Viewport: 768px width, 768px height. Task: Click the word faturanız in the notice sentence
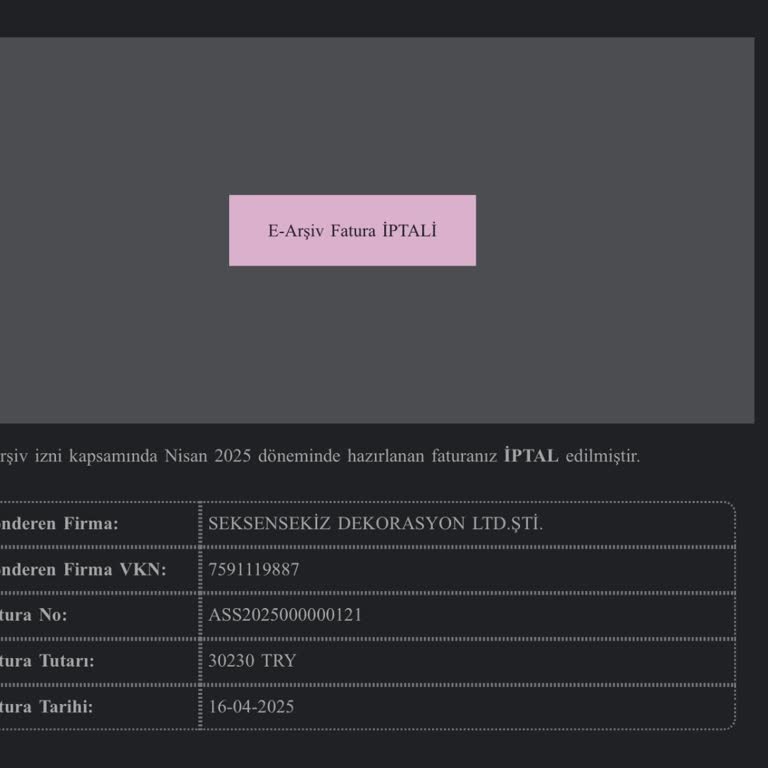coord(462,456)
